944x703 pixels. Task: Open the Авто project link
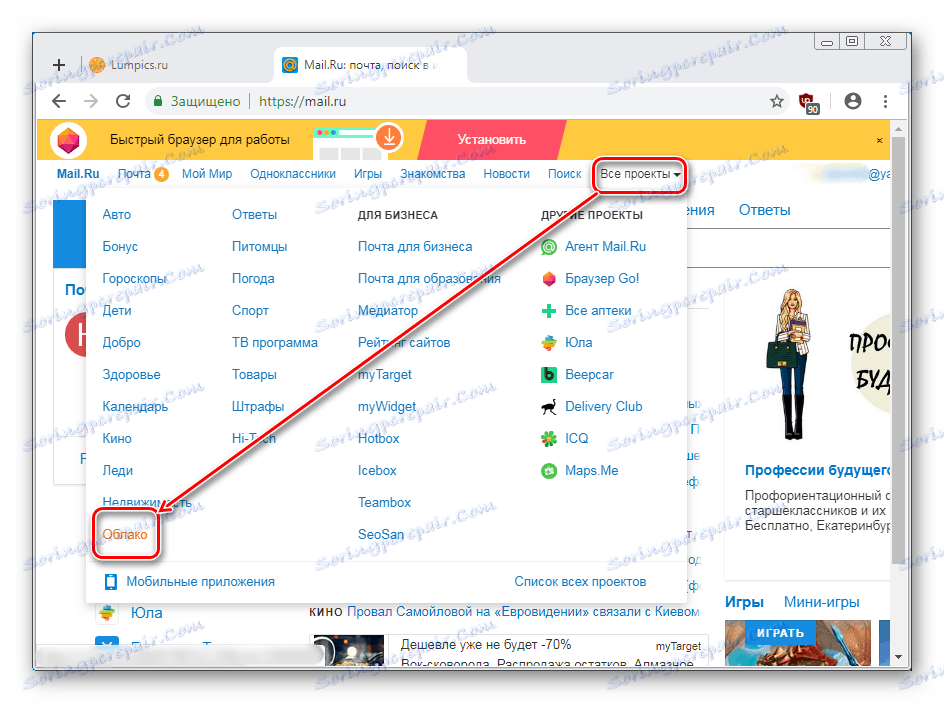[116, 215]
